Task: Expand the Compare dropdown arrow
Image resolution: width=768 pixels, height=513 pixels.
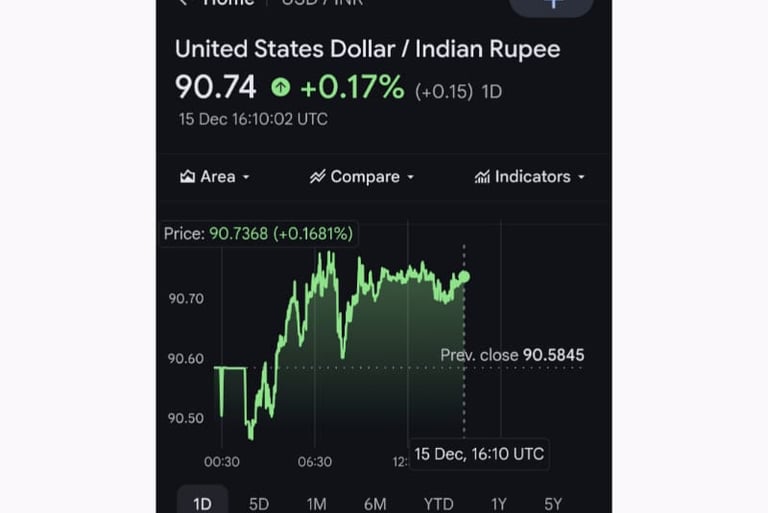Action: click(410, 178)
